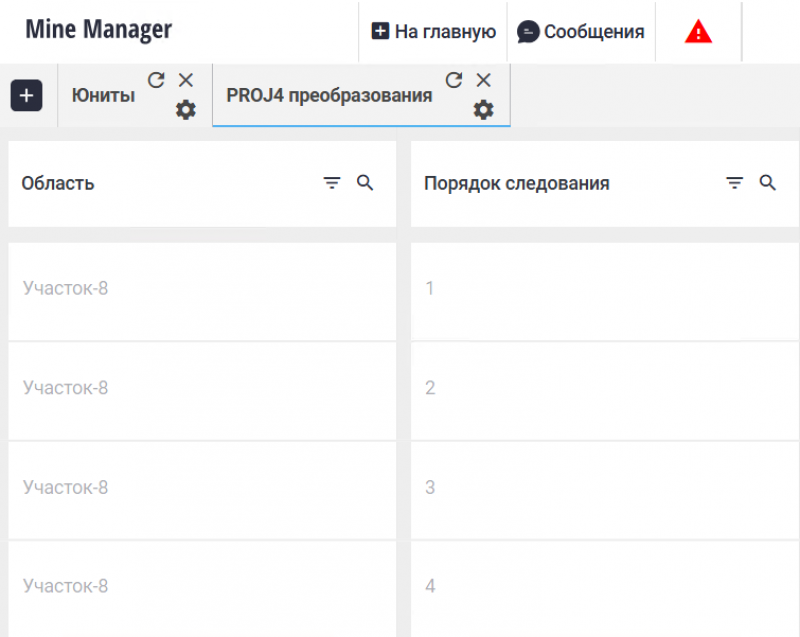The height and width of the screenshot is (637, 800).
Task: Go to На главную
Action: [x=434, y=32]
